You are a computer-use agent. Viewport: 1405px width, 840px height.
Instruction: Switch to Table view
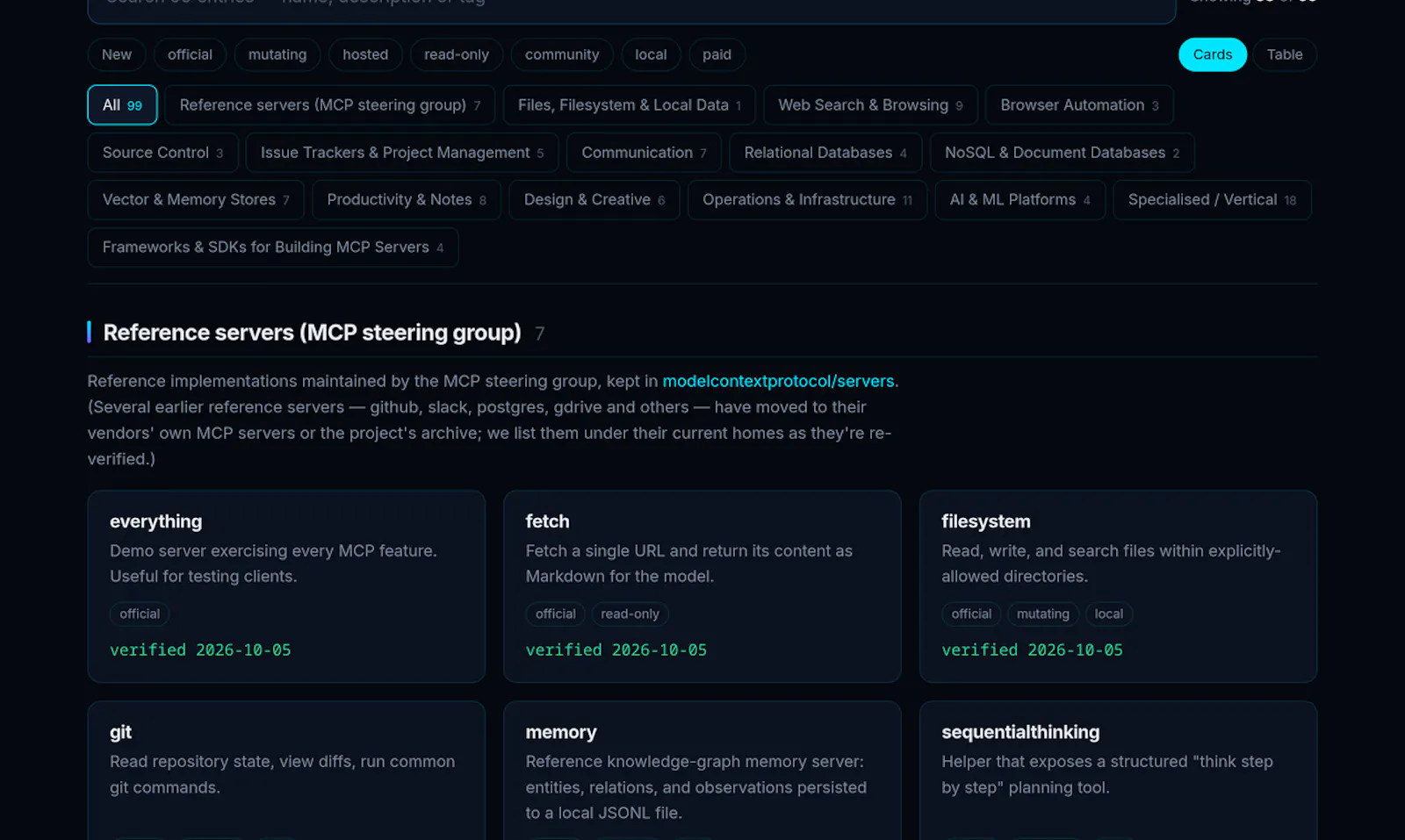click(1285, 54)
